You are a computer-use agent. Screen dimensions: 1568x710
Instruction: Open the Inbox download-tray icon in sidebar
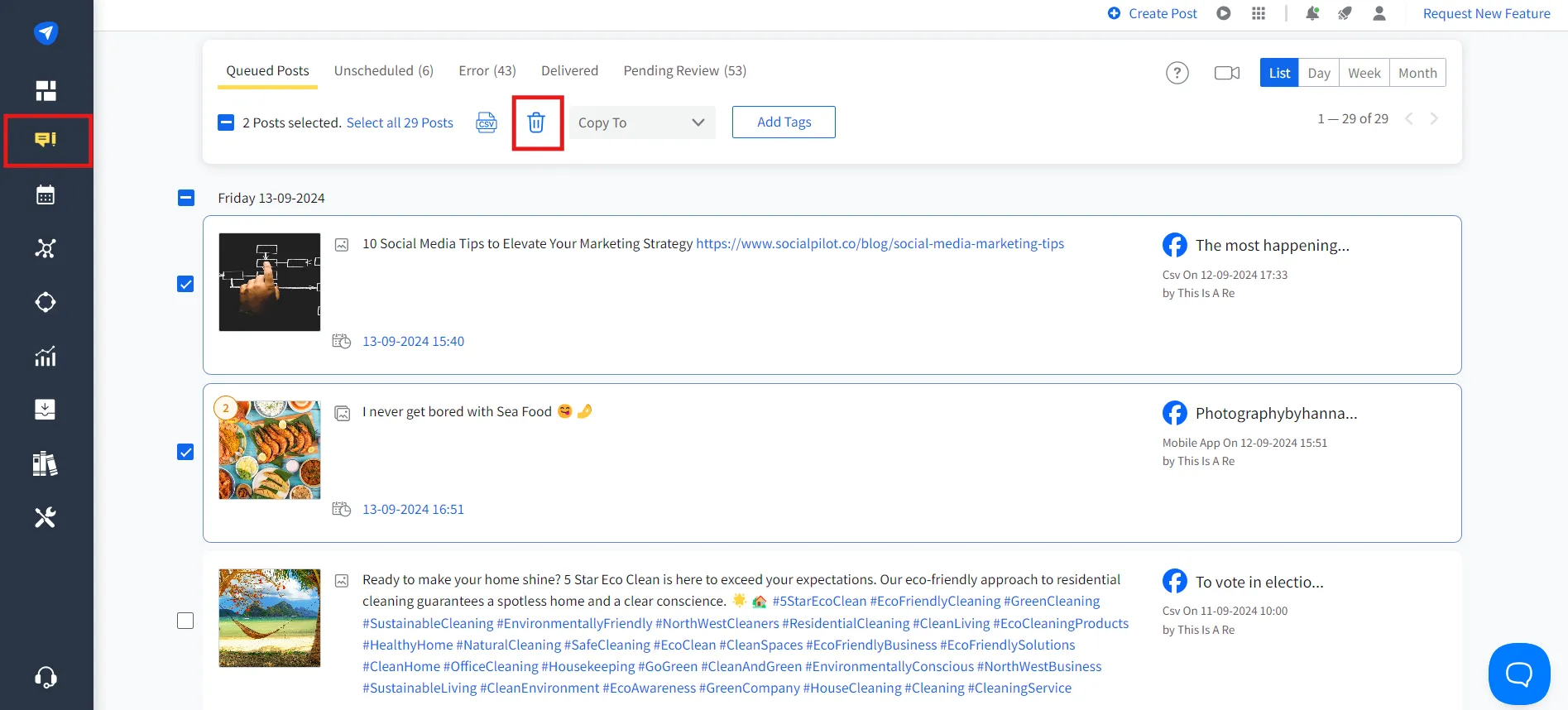46,410
